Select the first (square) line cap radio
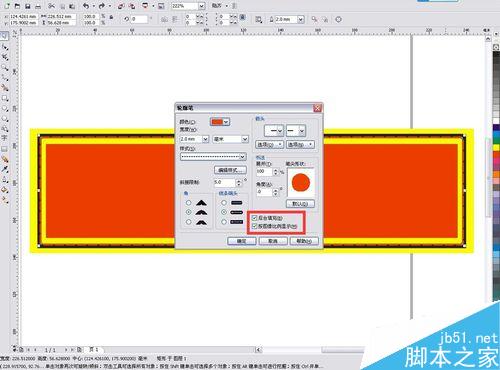Screen dimensions: 500x370 (224, 203)
